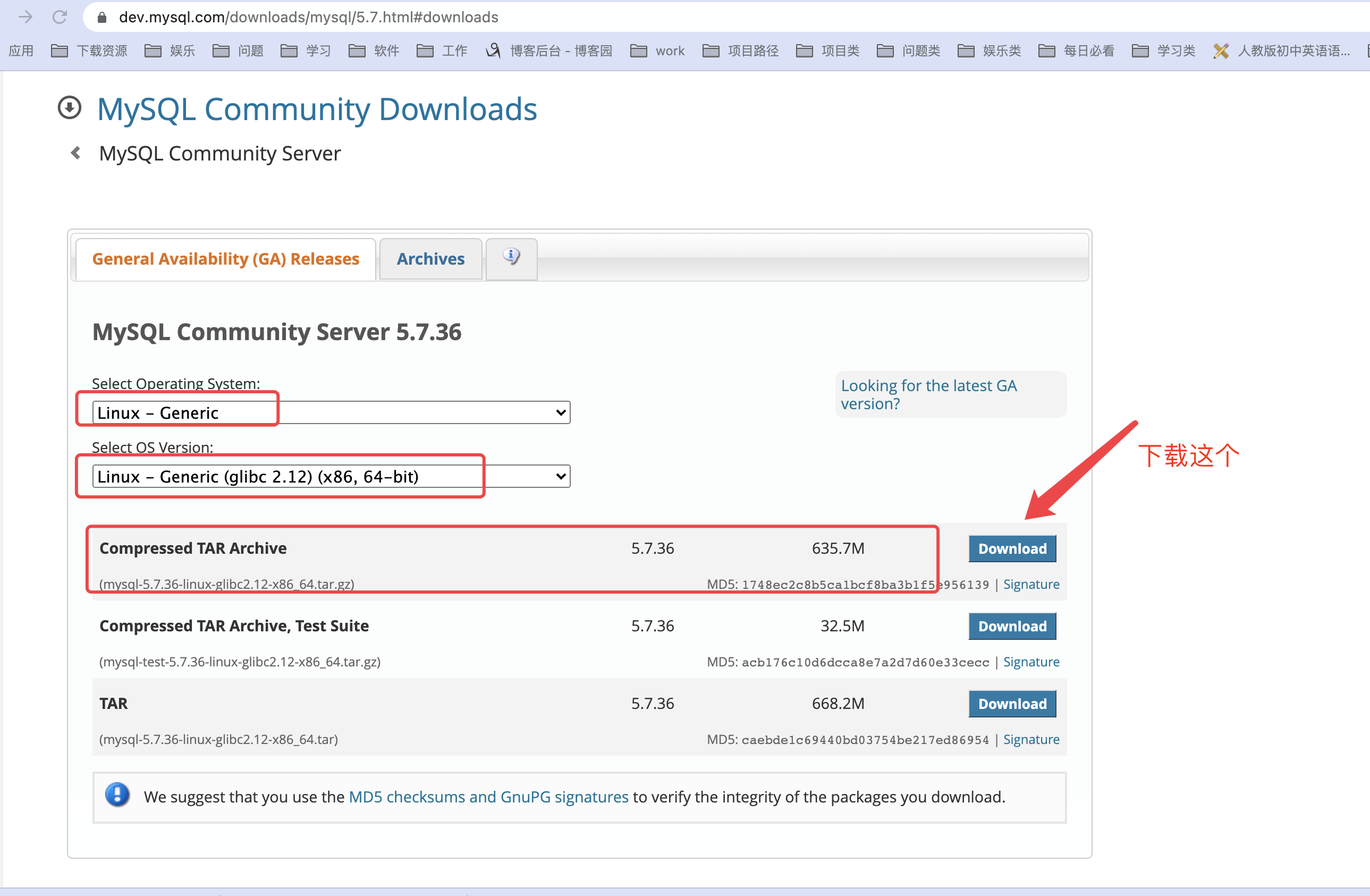Open the 每日必看 bookmark folder
The height and width of the screenshot is (896, 1370).
(x=1076, y=50)
